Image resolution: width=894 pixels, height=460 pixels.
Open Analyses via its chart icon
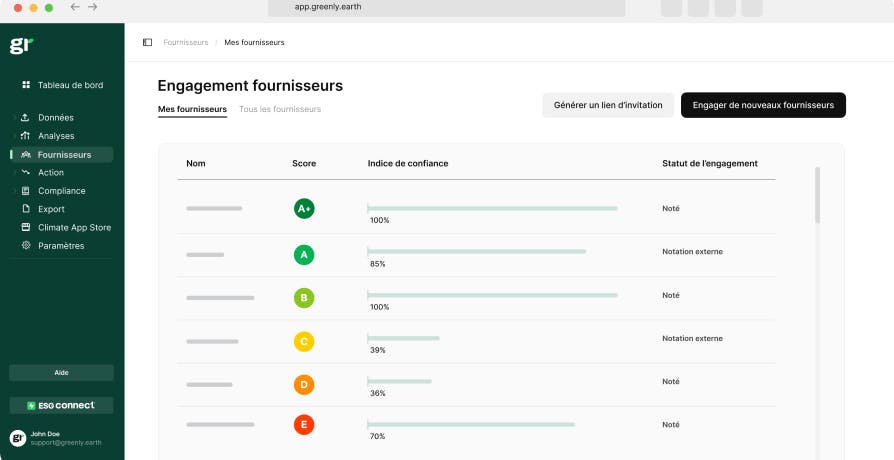pyautogui.click(x=26, y=136)
